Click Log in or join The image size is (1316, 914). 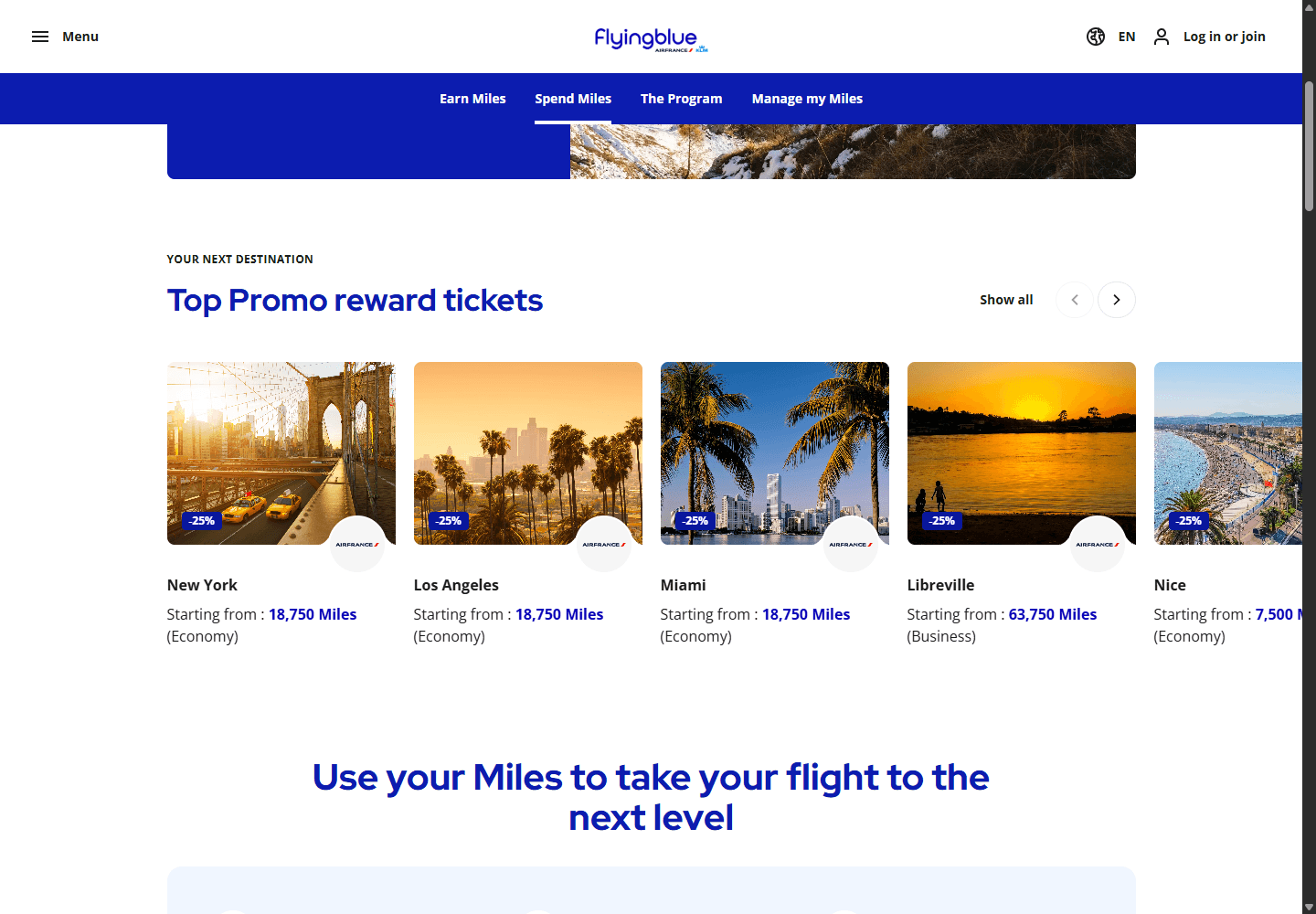1225,37
